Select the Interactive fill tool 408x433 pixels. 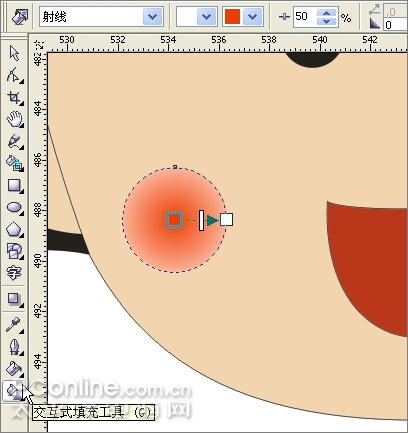click(13, 390)
